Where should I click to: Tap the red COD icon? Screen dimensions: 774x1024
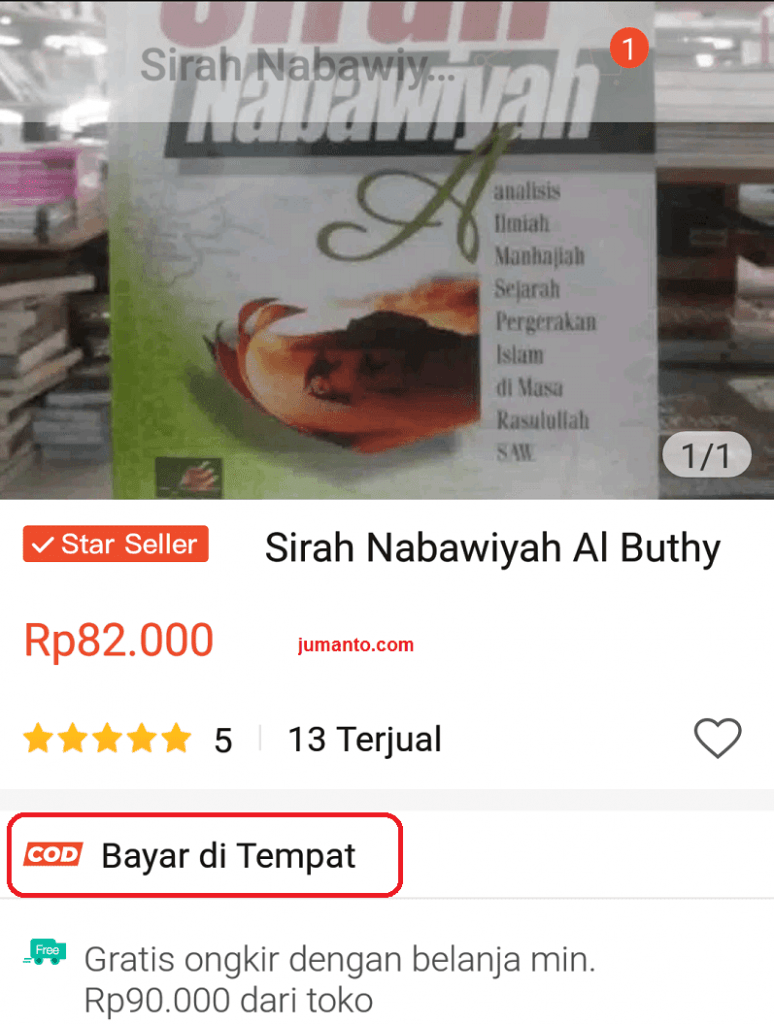(53, 854)
